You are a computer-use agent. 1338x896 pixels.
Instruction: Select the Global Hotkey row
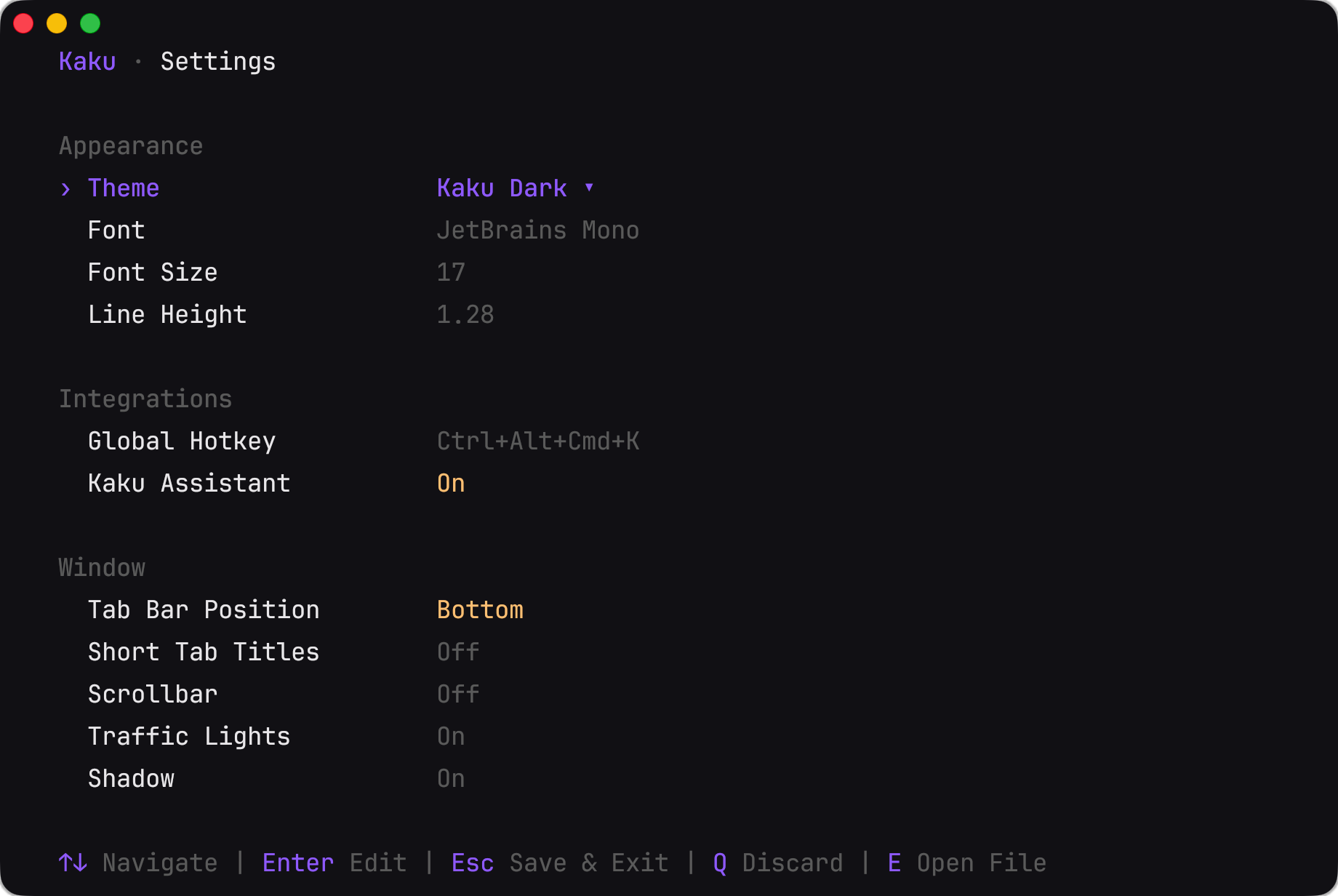click(x=182, y=441)
